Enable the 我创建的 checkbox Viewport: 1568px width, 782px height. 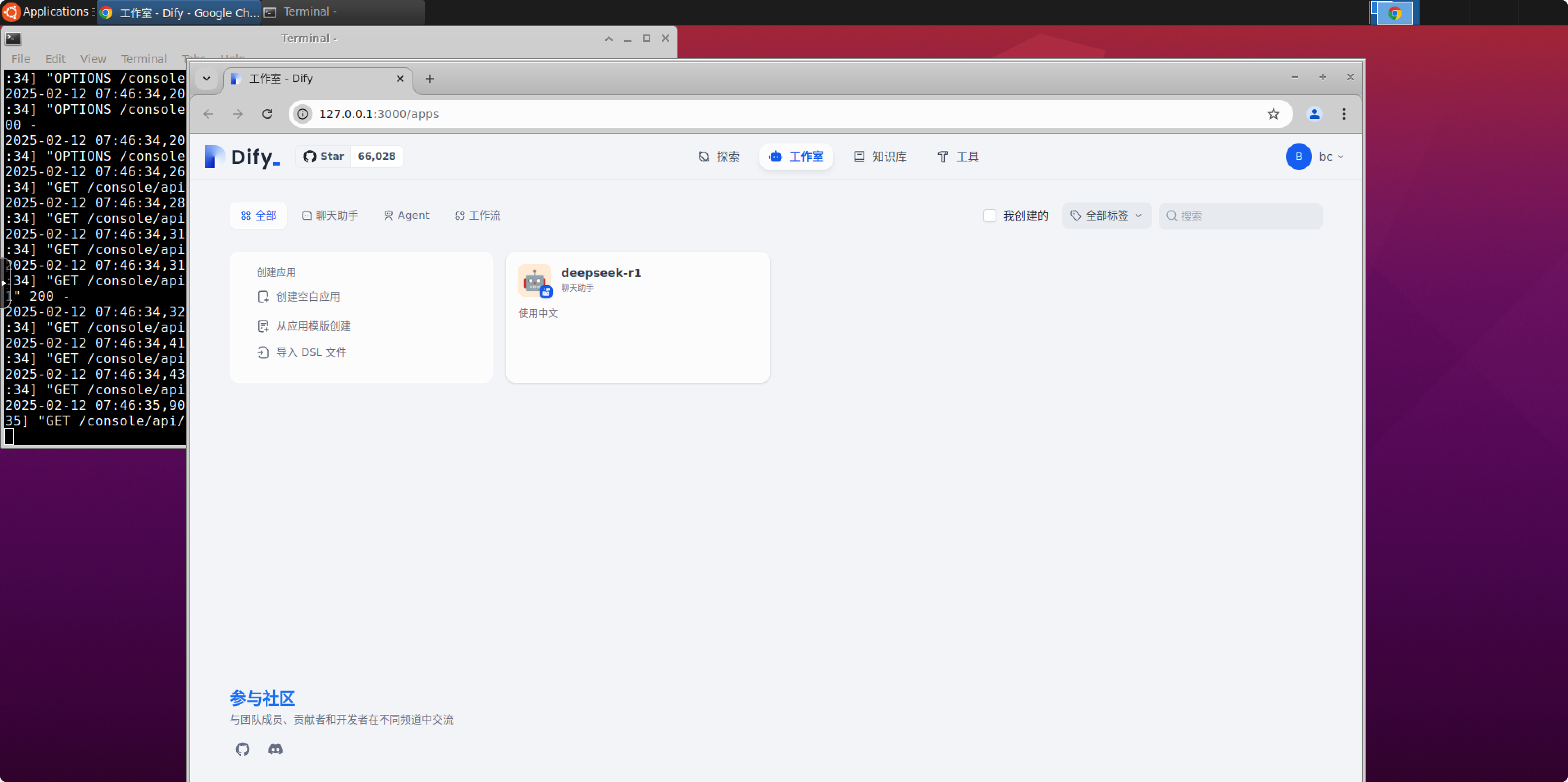[x=989, y=216]
